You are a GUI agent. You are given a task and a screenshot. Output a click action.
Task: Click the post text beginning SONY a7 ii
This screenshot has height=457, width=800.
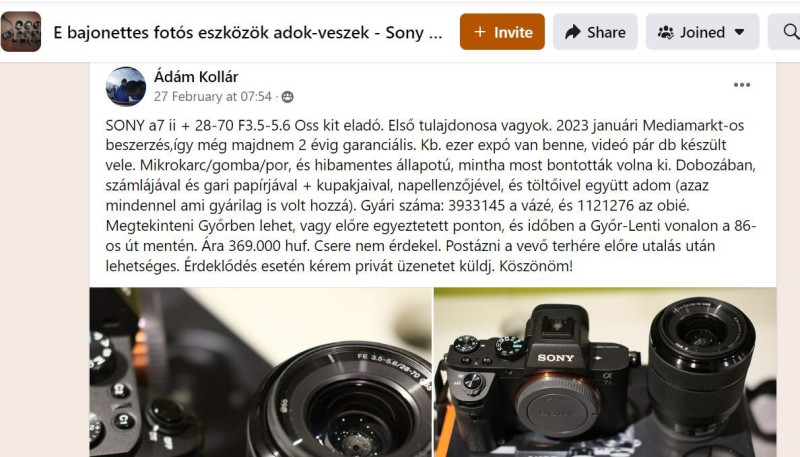pos(431,195)
